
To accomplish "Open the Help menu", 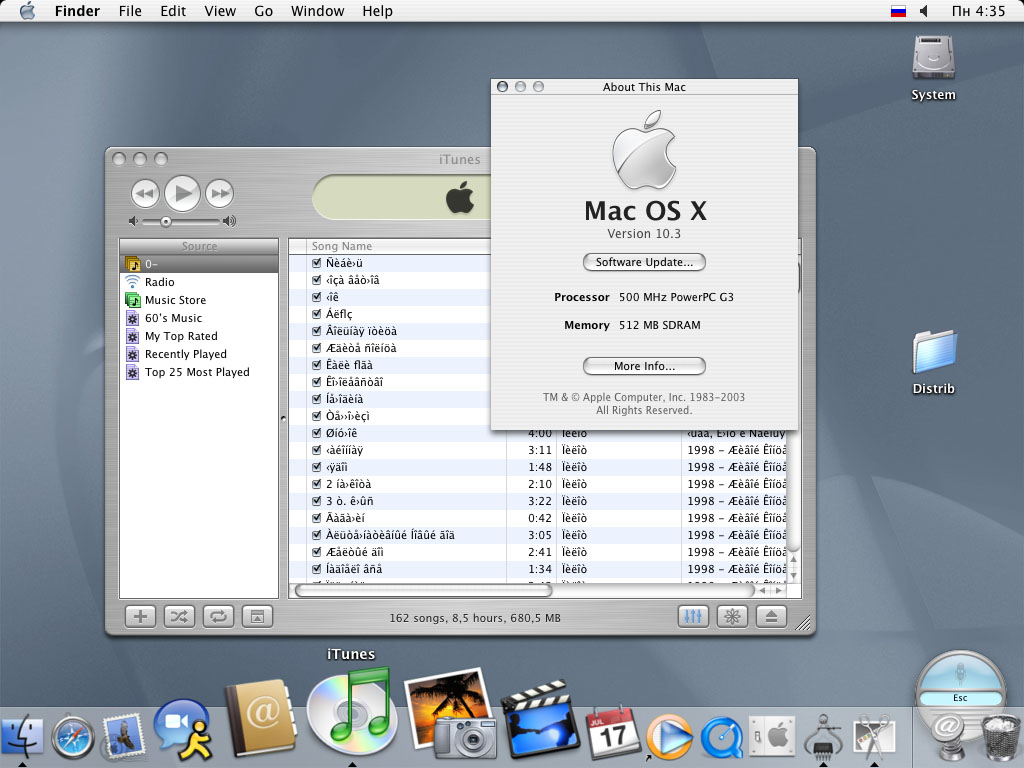I will 377,11.
